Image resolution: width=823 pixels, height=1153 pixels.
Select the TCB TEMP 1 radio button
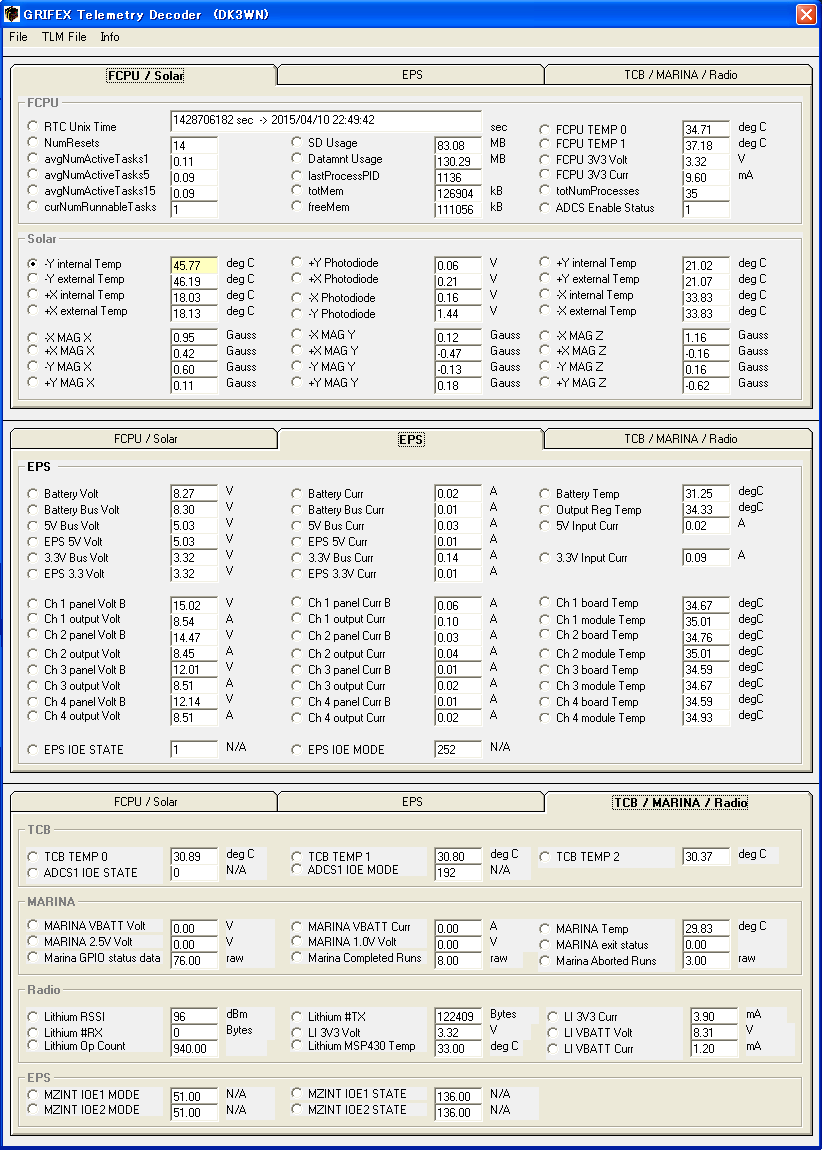[296, 857]
